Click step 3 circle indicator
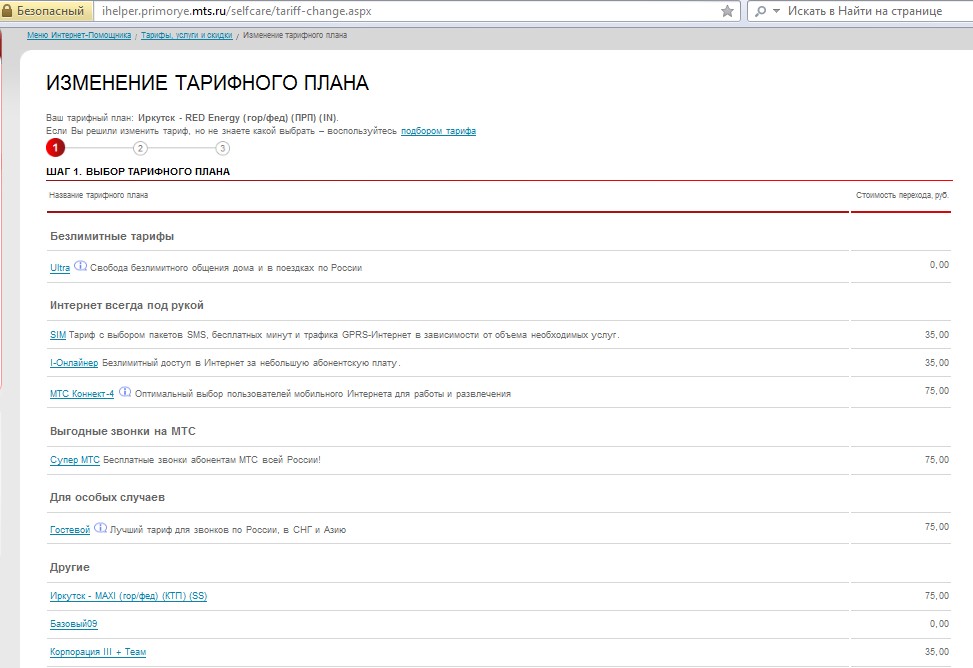 tap(222, 148)
